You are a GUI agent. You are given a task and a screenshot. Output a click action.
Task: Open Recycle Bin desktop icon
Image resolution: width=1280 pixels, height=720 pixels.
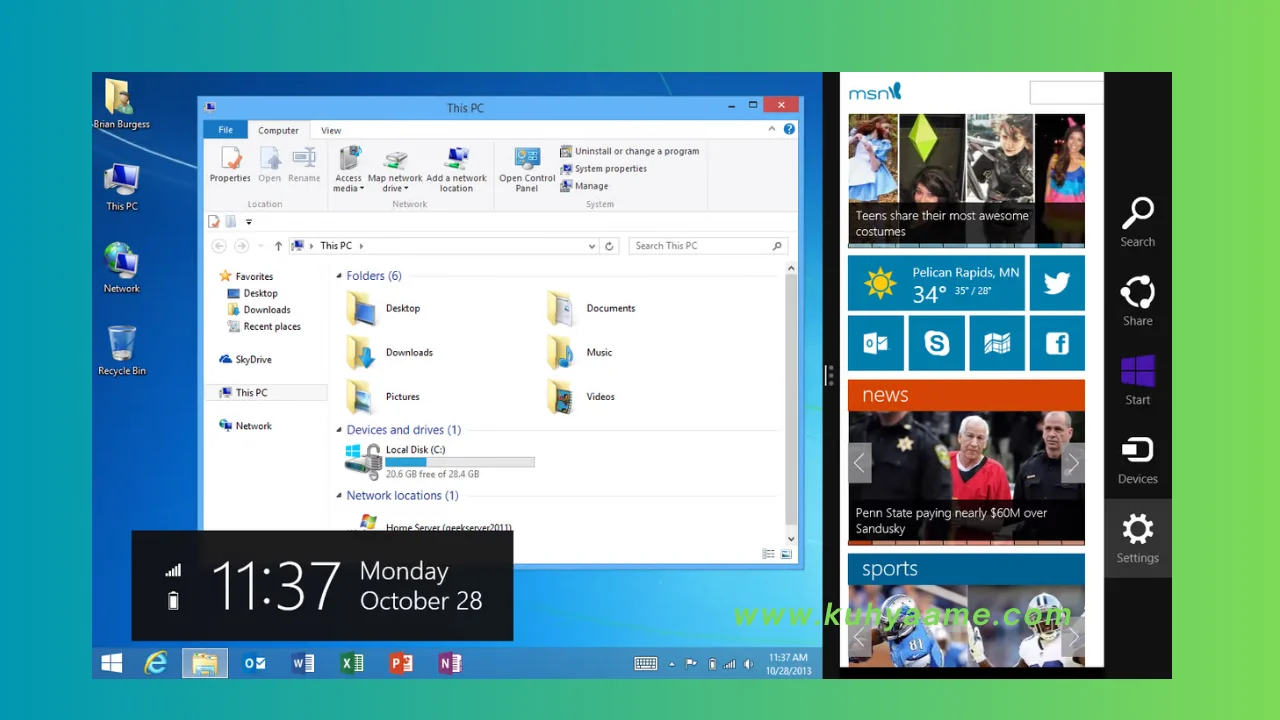click(x=122, y=351)
